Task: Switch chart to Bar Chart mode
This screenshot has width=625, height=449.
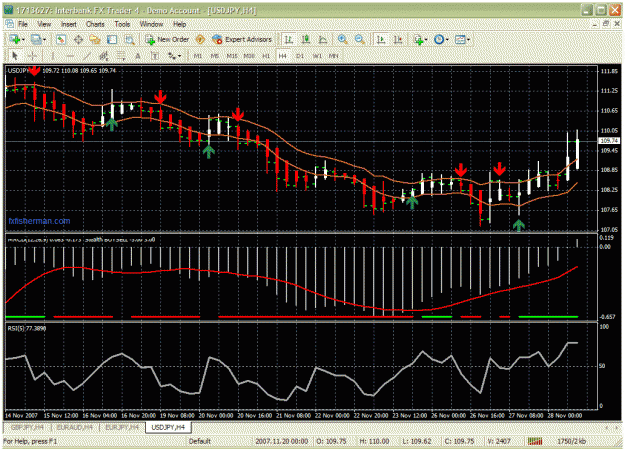Action: pyautogui.click(x=288, y=39)
